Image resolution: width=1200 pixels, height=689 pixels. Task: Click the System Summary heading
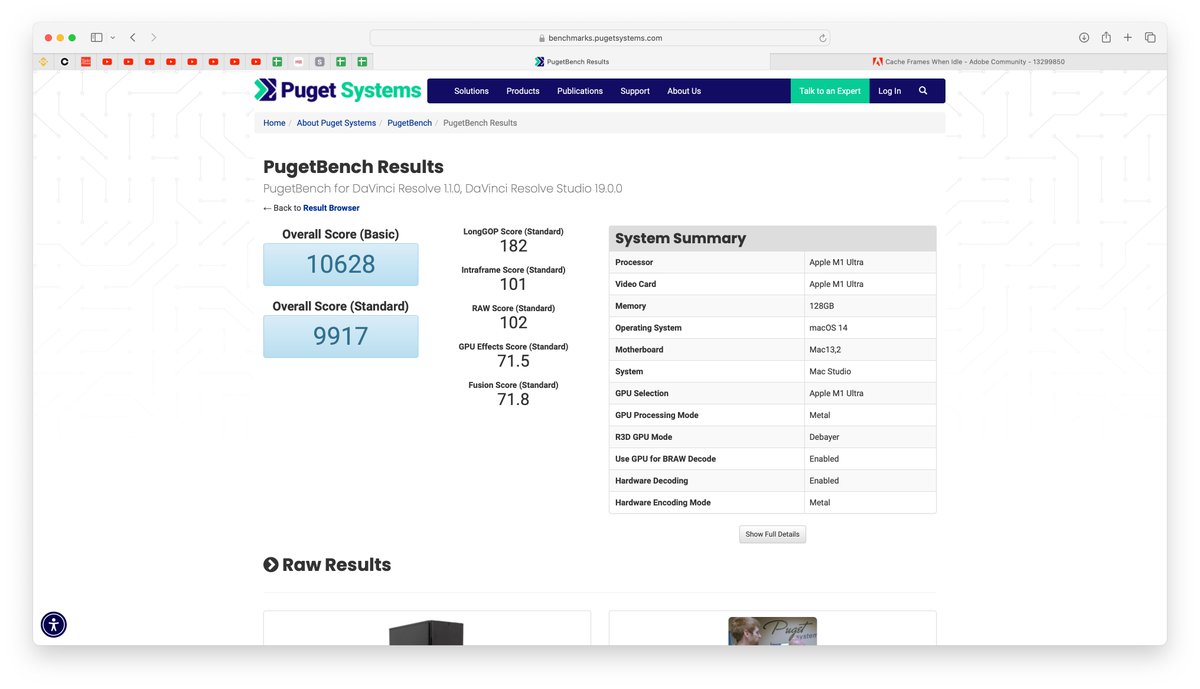pyautogui.click(x=680, y=238)
